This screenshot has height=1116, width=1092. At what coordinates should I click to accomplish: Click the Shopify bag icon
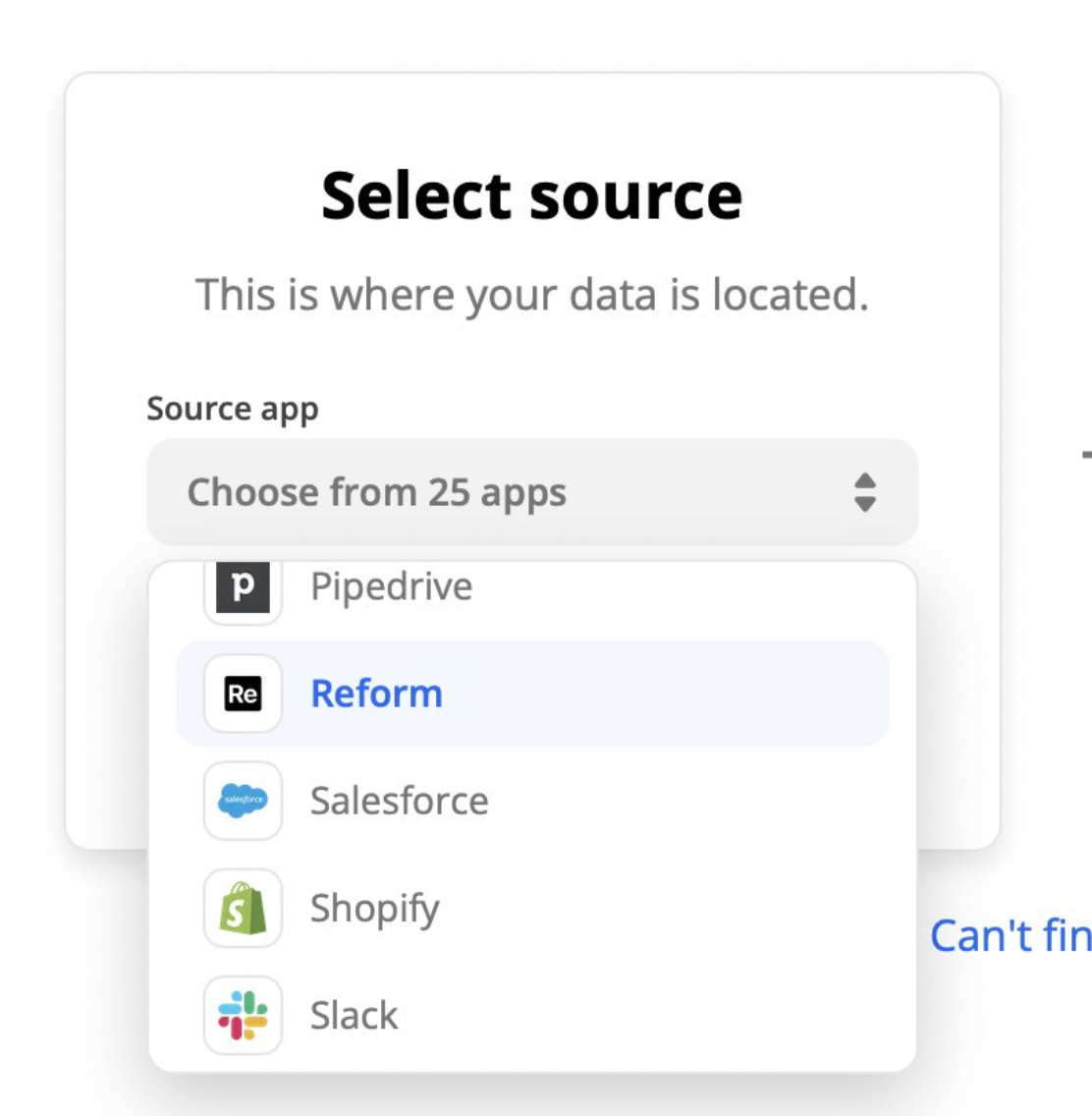(243, 908)
